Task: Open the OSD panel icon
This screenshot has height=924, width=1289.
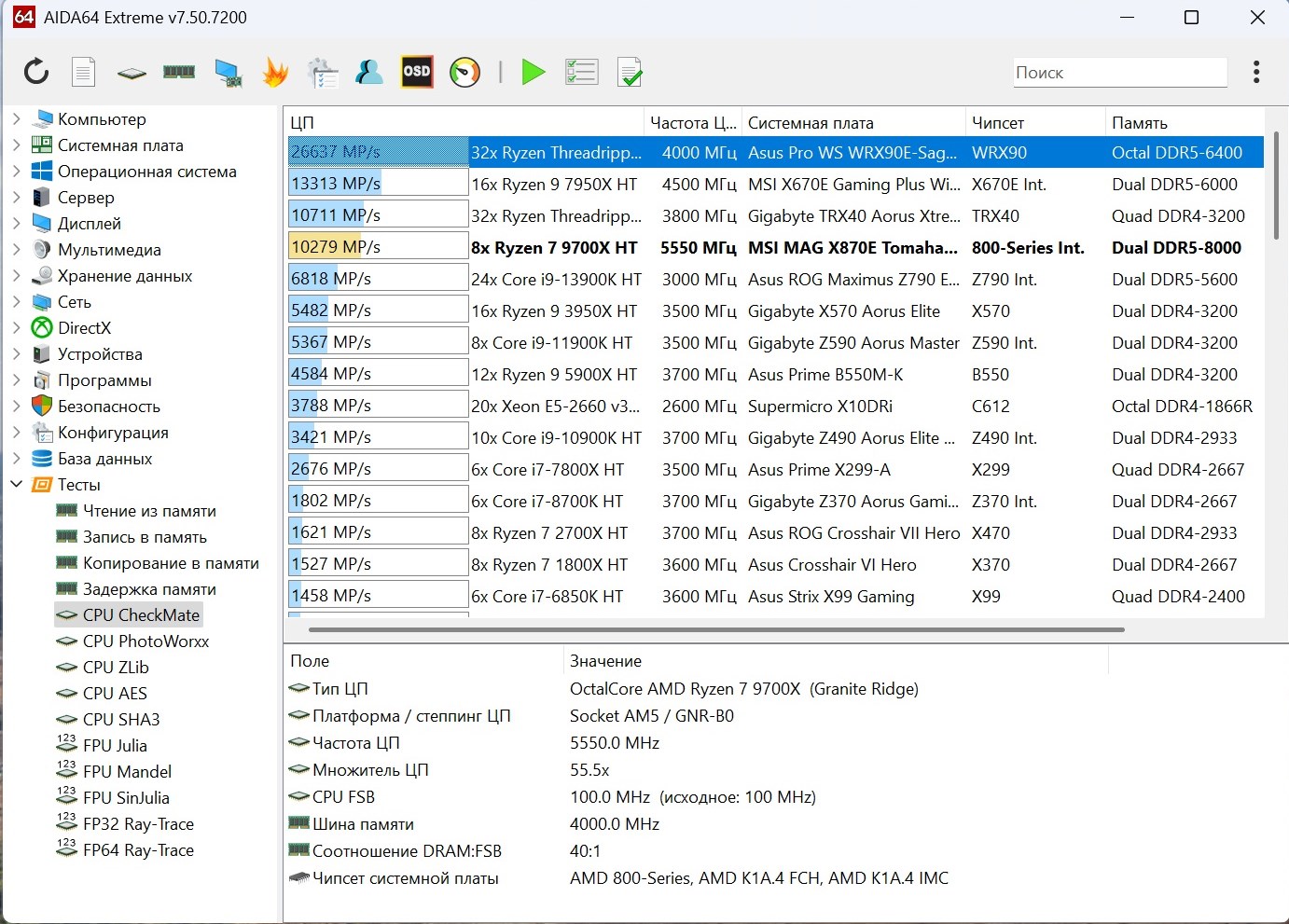Action: 417,72
